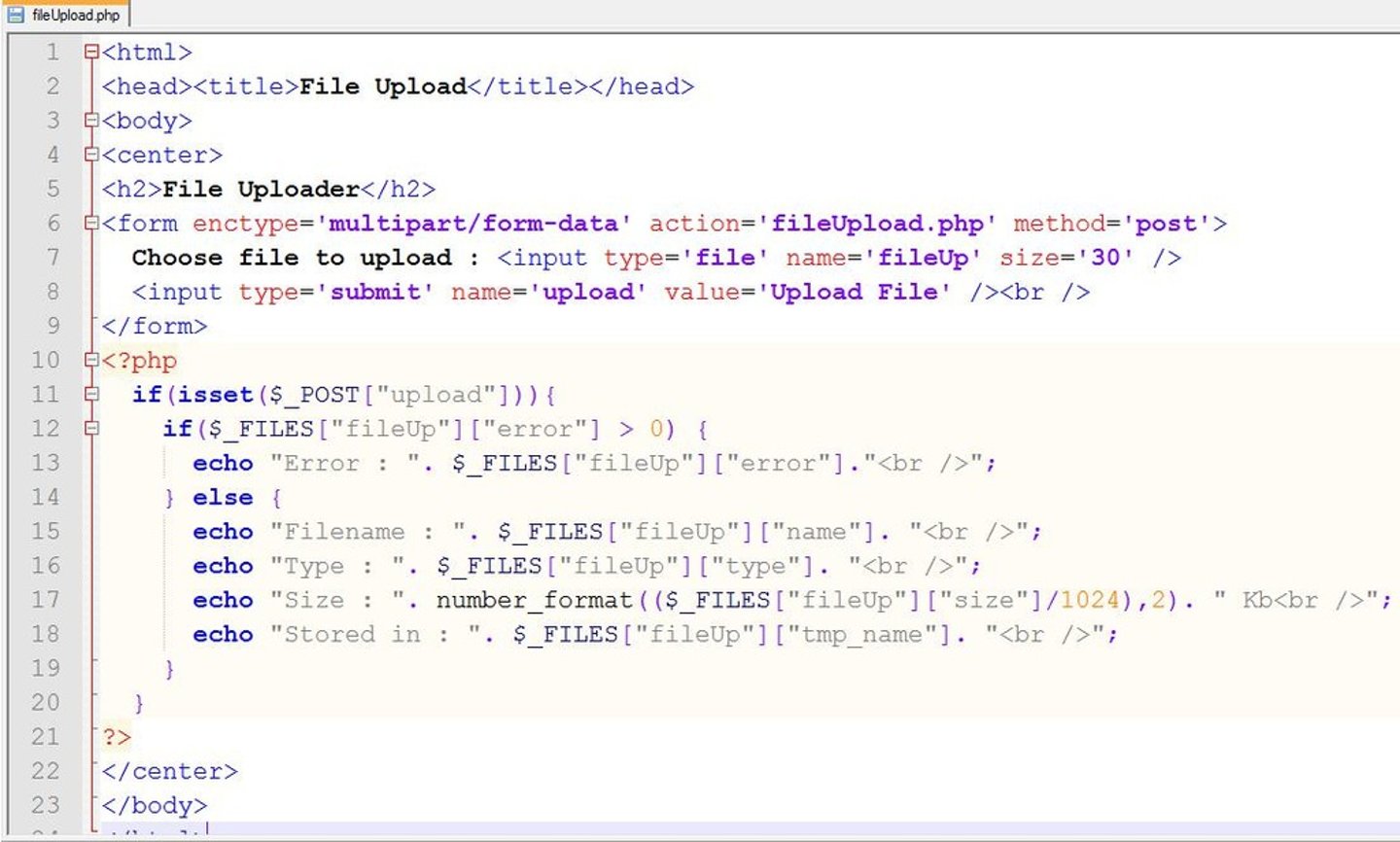Click the "Filename : " string
The width and height of the screenshot is (1400, 842).
pyautogui.click(x=368, y=532)
